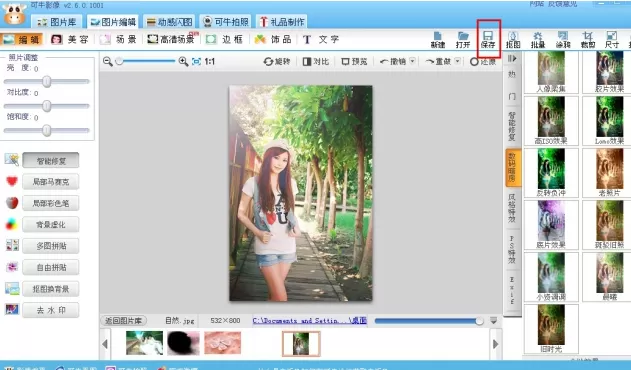This screenshot has height=370, width=631.
Task: Switch to the 图片编辑 photo edit tab
Action: [113, 22]
